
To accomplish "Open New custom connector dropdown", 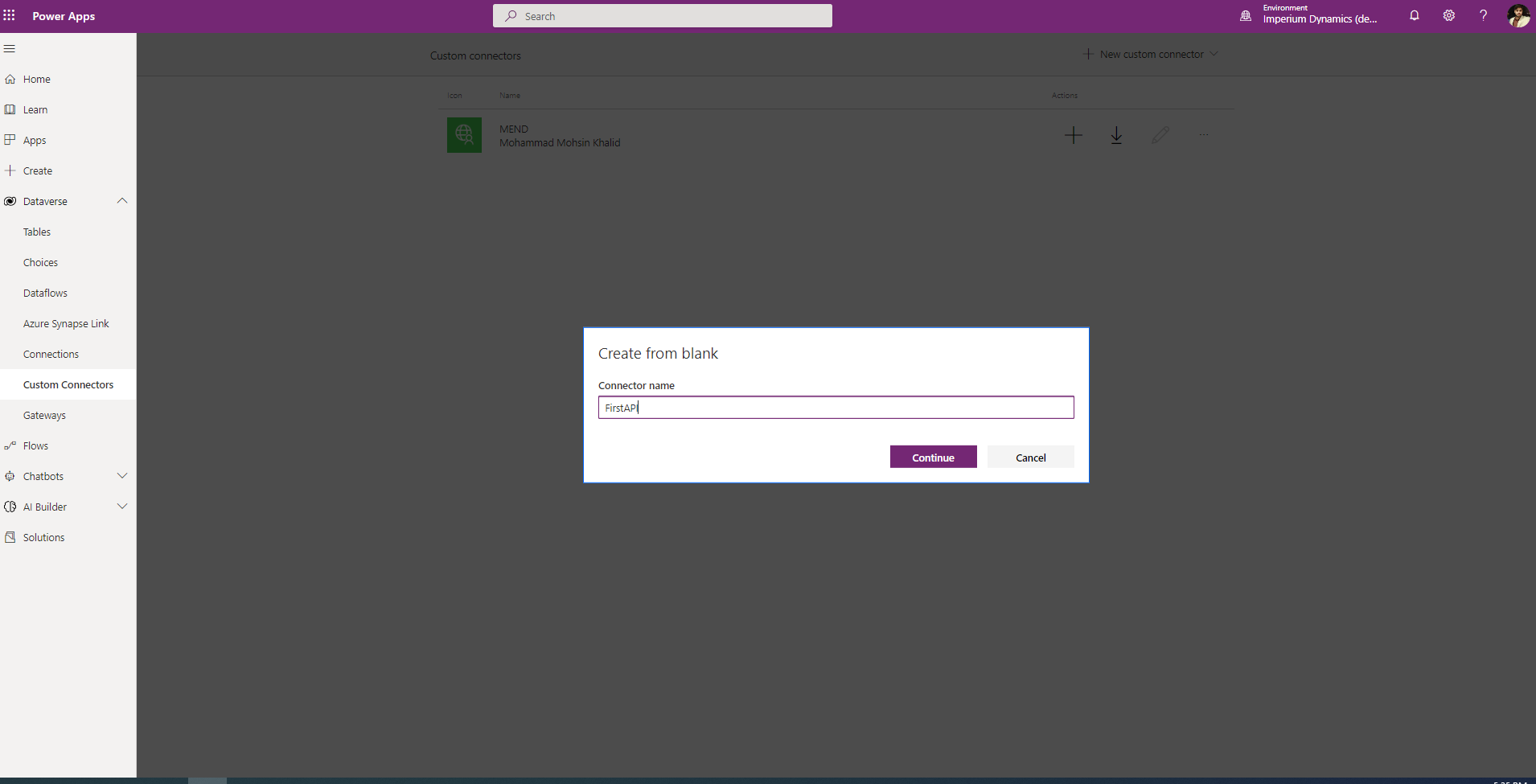I will tap(1151, 55).
